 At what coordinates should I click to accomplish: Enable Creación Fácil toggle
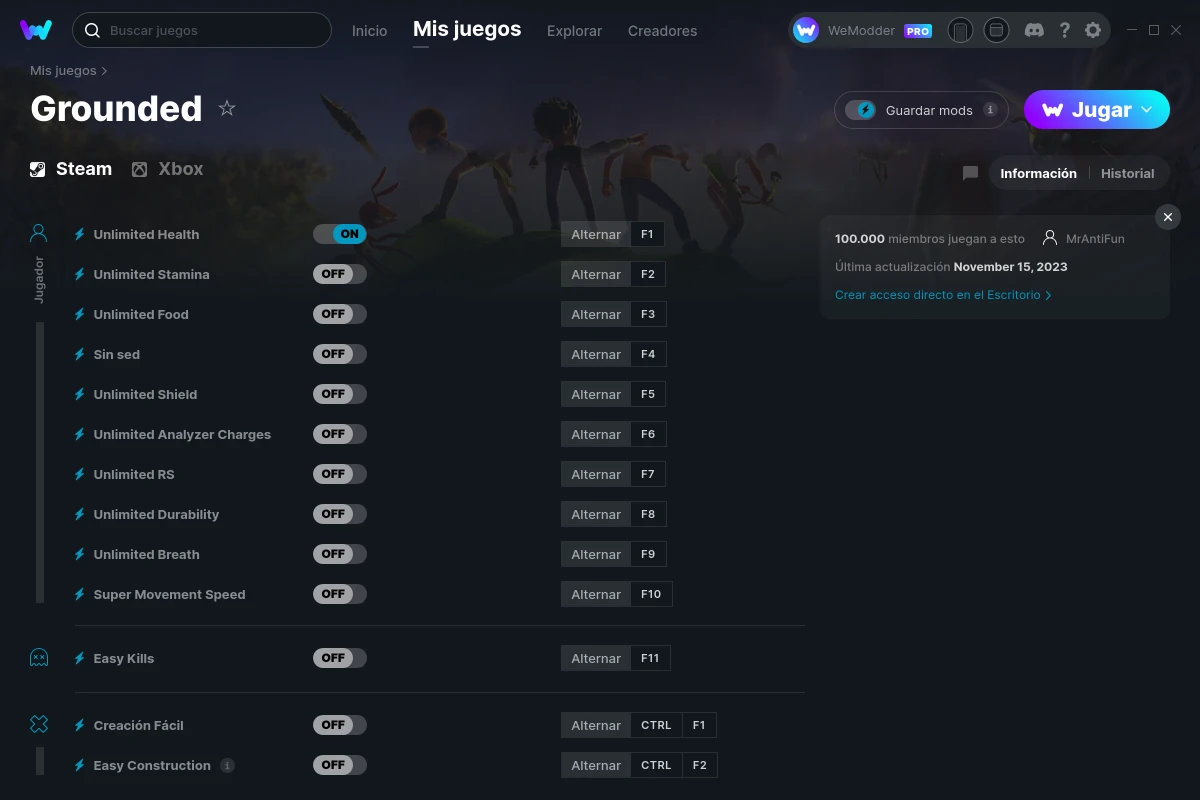tap(340, 725)
